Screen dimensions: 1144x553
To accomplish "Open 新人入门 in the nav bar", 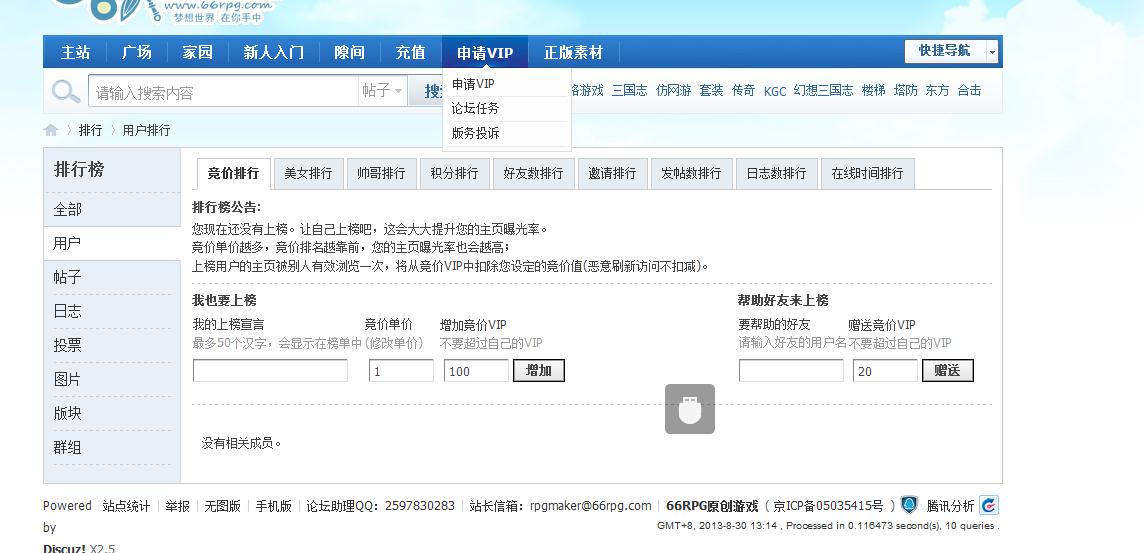I will 274,53.
